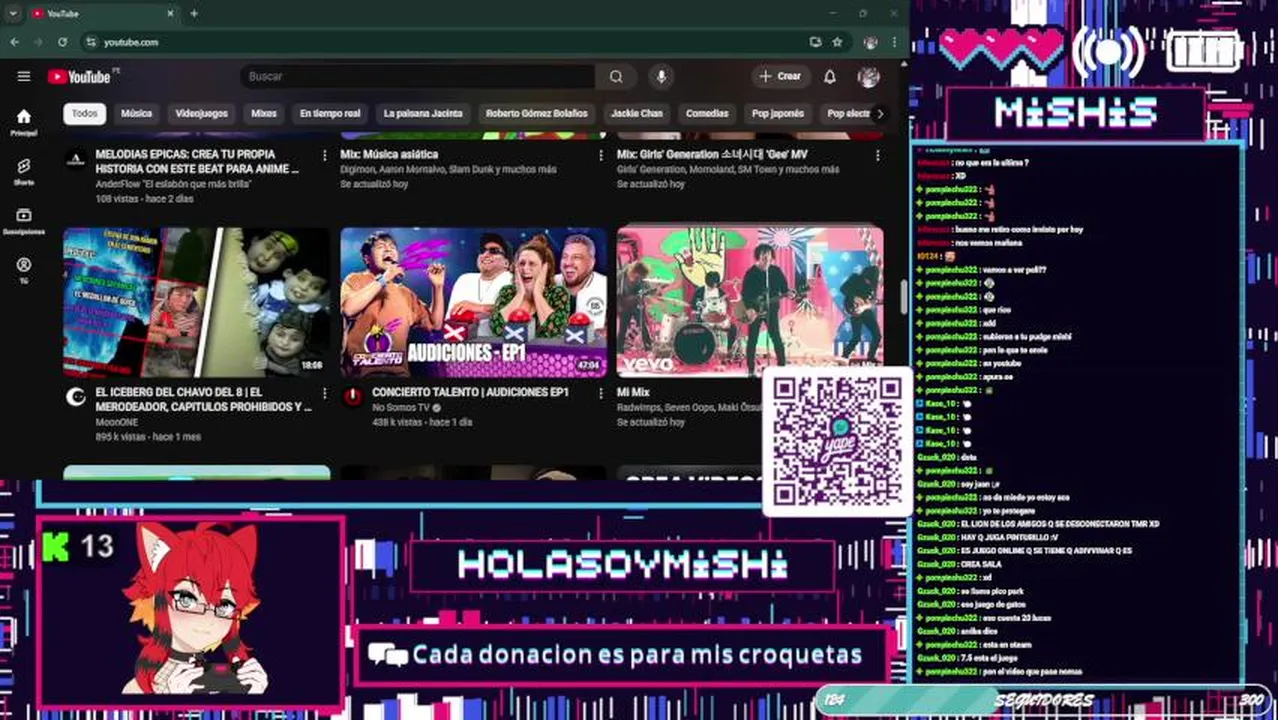Click the browser forward arrow

[x=38, y=42]
